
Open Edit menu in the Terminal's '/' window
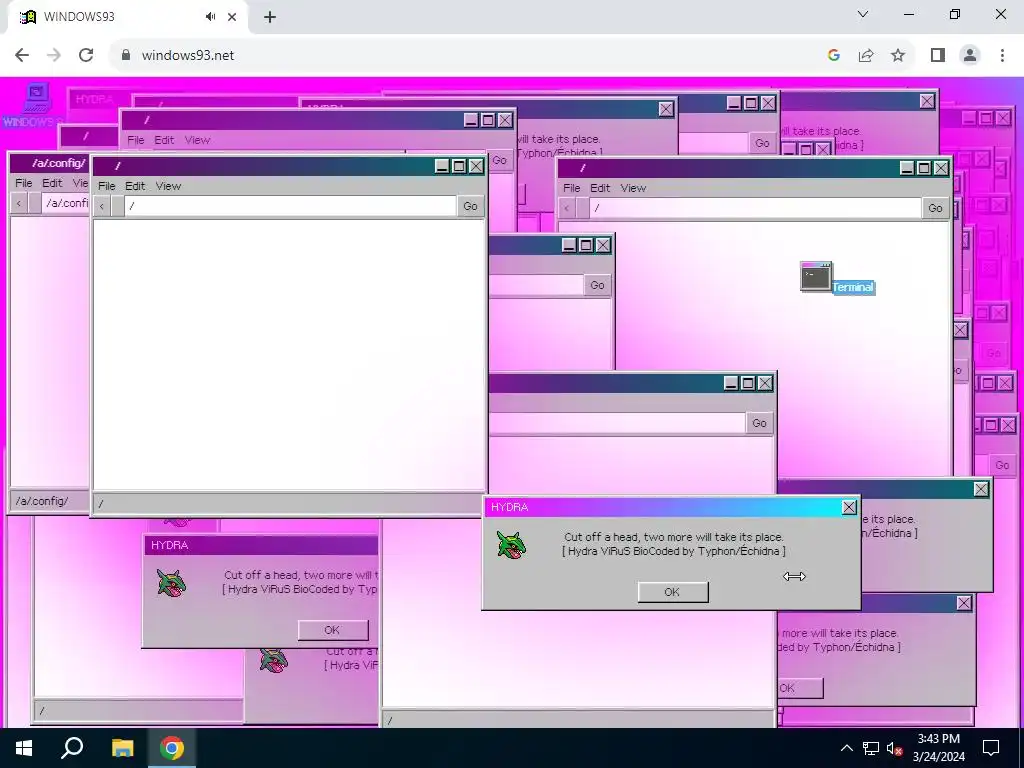600,188
